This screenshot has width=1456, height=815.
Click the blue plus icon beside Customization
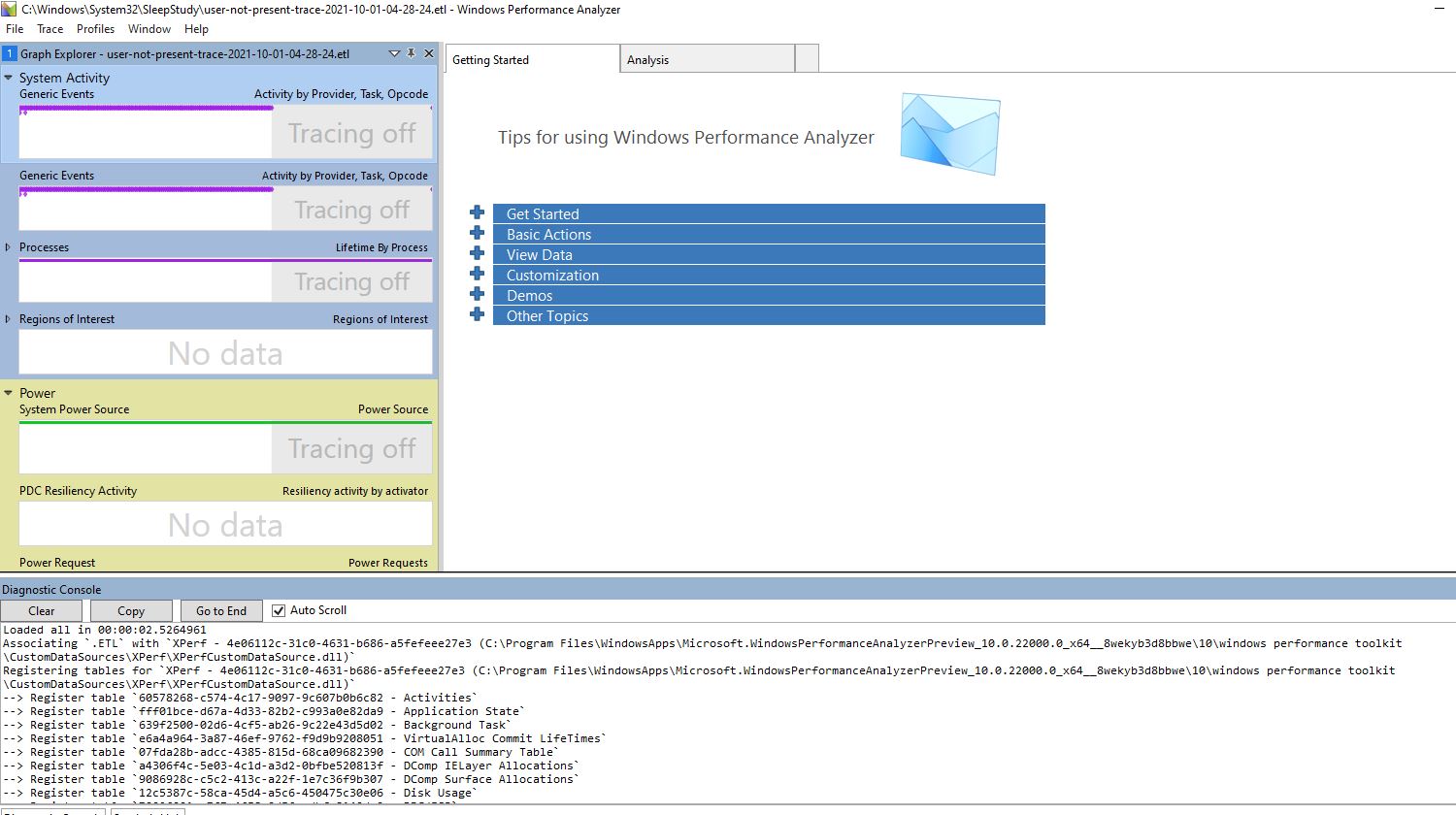pyautogui.click(x=477, y=274)
